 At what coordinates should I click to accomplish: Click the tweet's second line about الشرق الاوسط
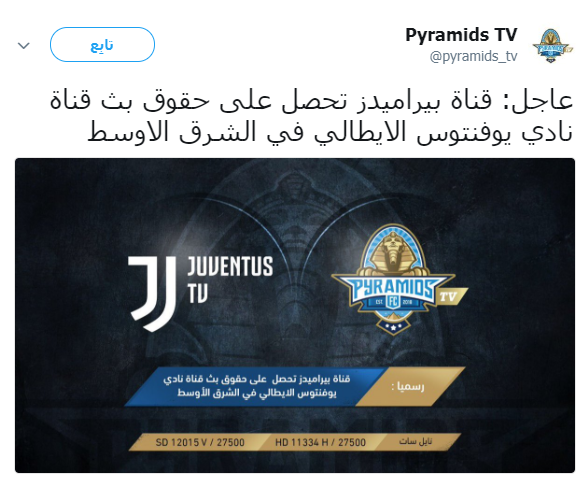pyautogui.click(x=330, y=133)
